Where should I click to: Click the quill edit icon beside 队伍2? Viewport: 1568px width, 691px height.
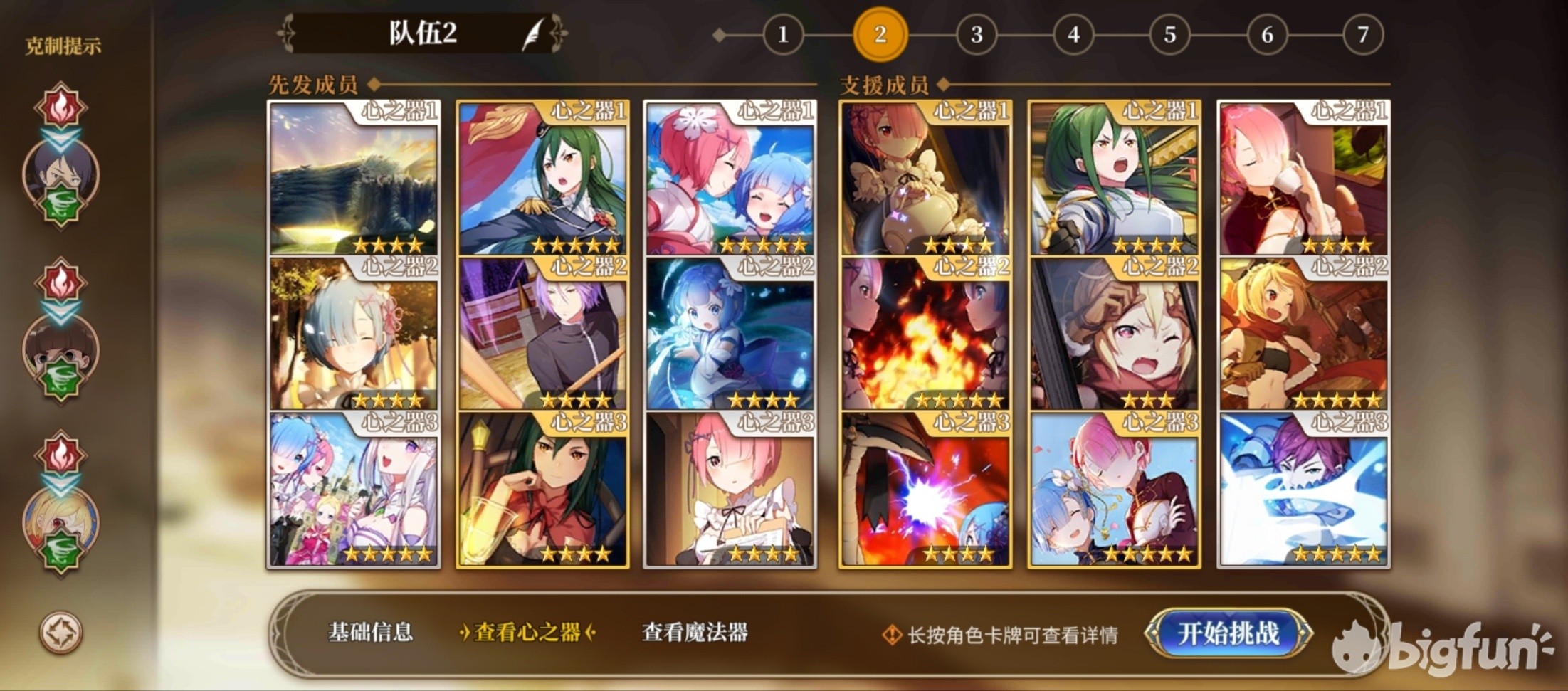pyautogui.click(x=532, y=33)
